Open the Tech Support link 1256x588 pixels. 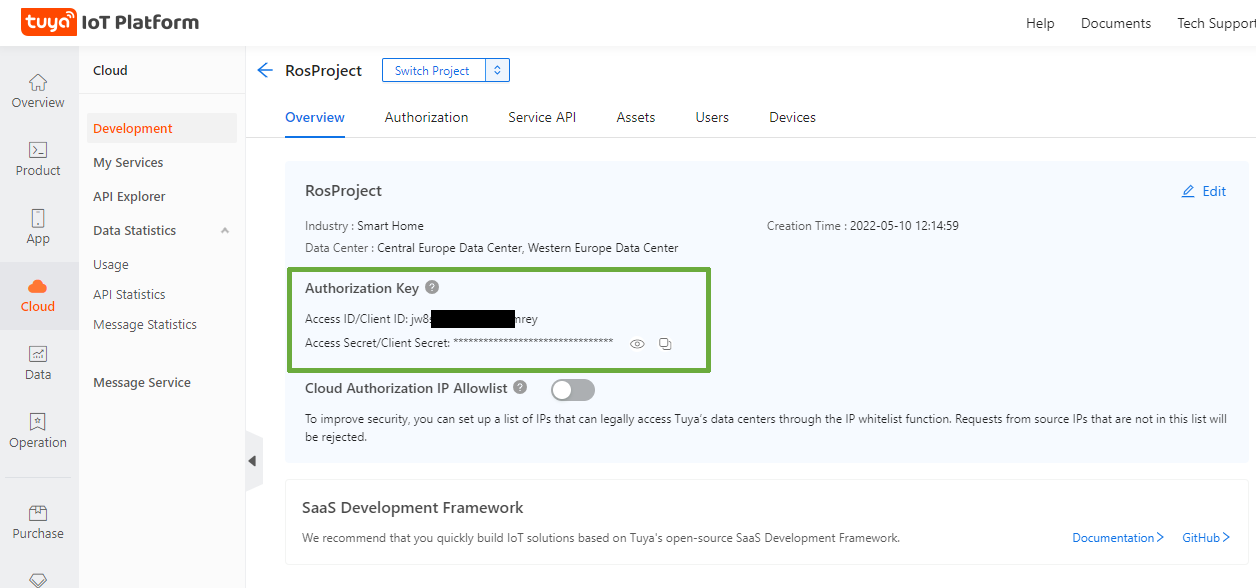click(1216, 23)
